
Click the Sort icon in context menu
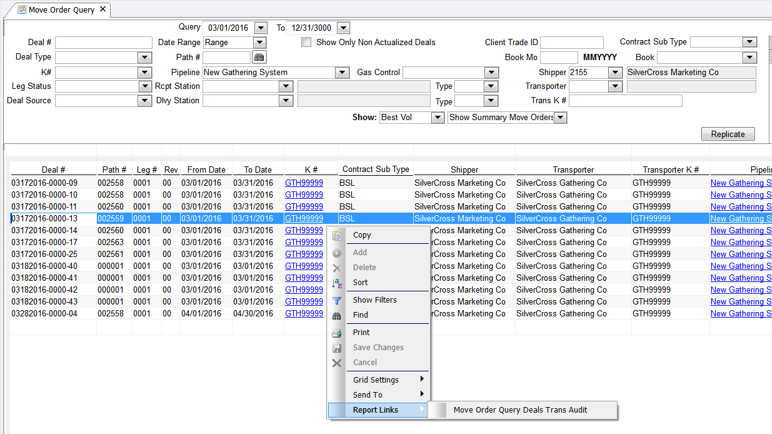337,283
